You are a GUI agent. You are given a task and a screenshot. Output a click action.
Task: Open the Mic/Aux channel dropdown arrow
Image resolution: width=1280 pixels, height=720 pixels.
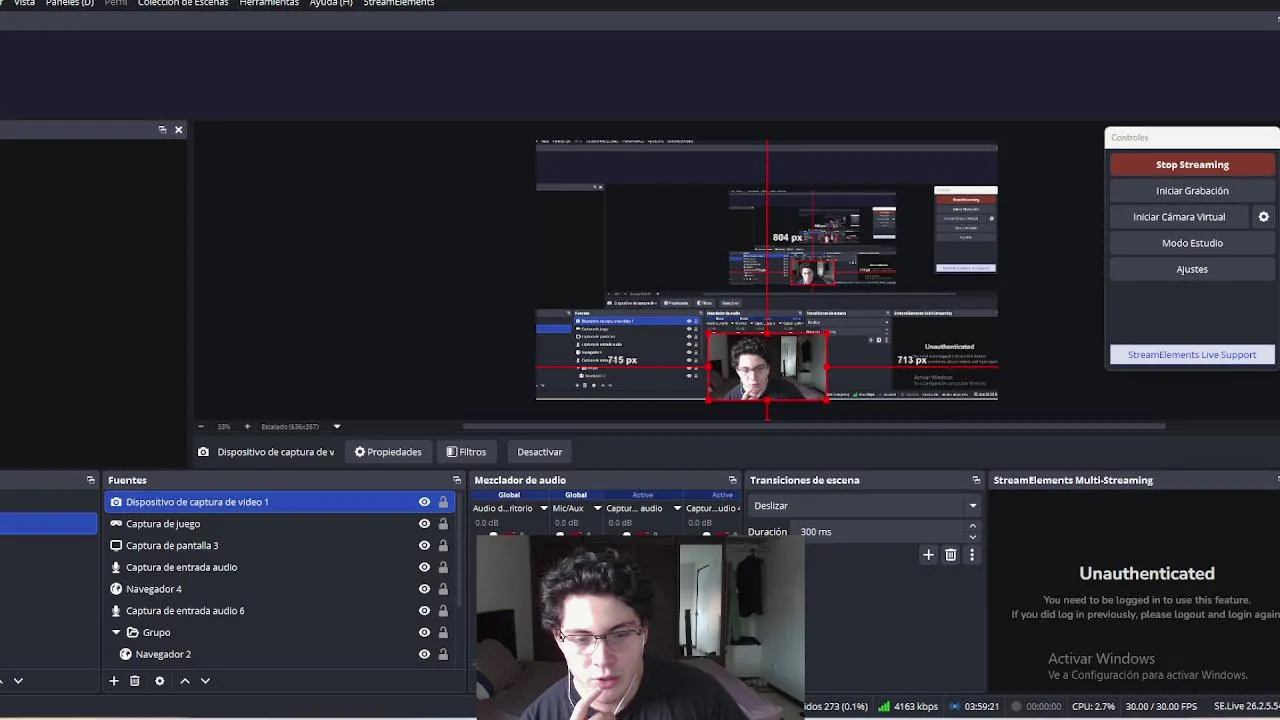(x=597, y=508)
